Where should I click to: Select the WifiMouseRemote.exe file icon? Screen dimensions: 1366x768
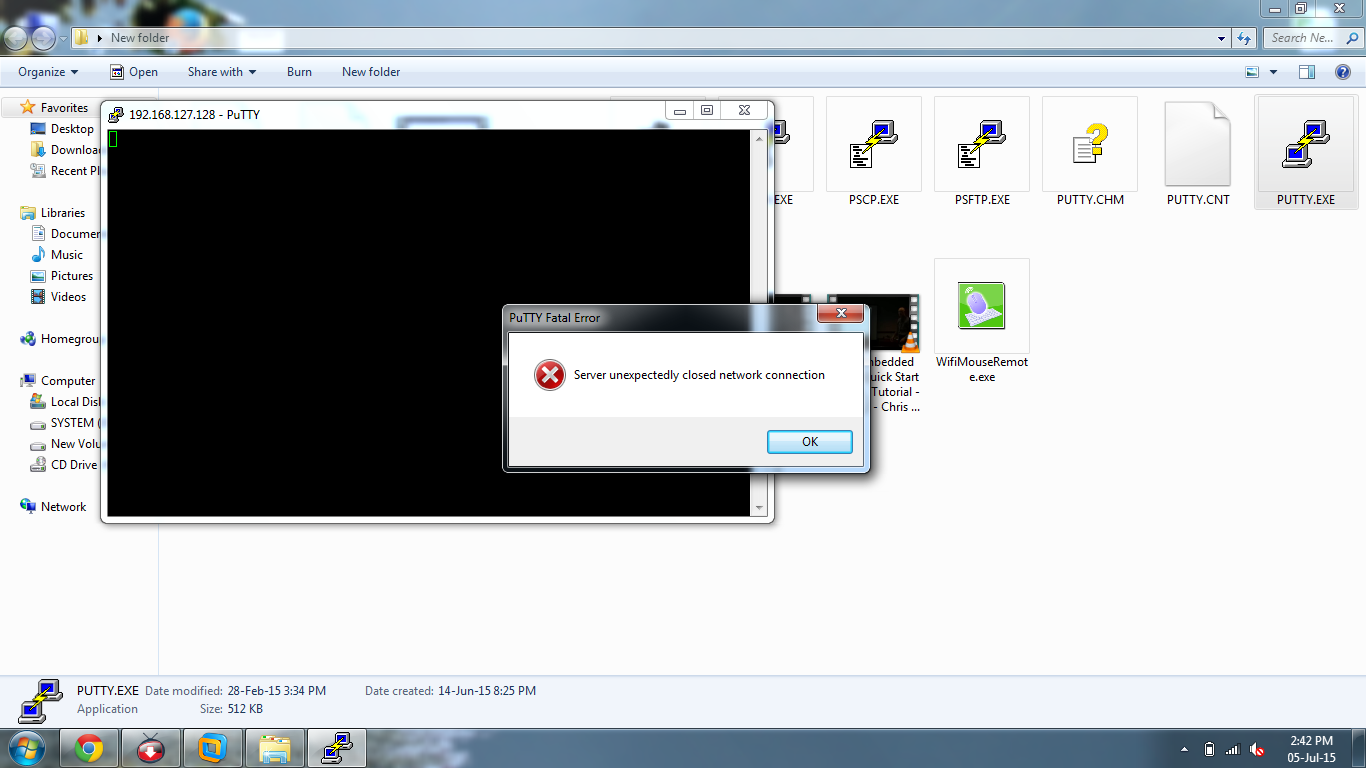coord(982,306)
